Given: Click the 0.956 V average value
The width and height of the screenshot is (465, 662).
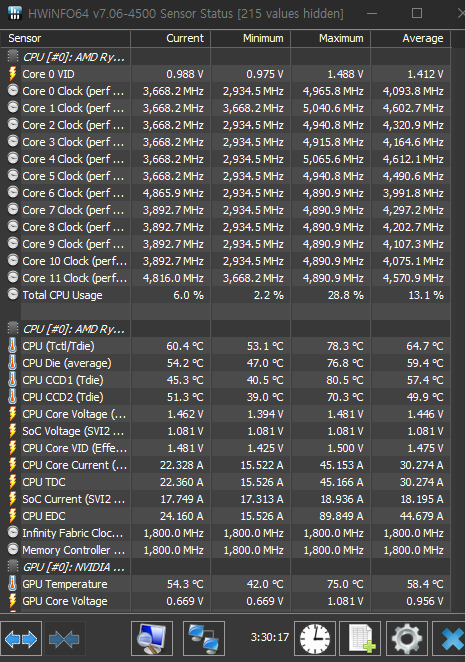Looking at the screenshot, I should [425, 601].
